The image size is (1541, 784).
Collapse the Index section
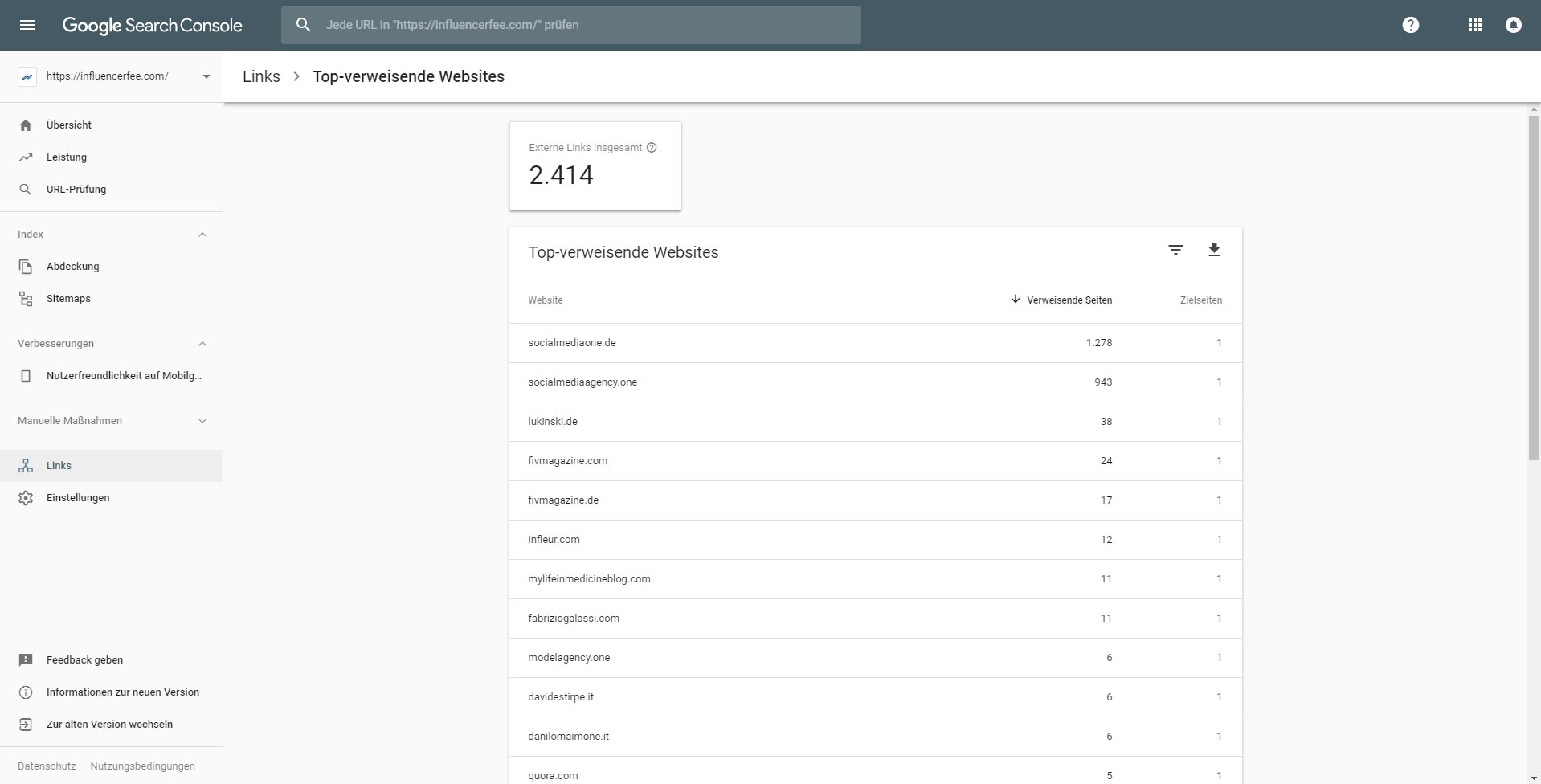pyautogui.click(x=202, y=235)
